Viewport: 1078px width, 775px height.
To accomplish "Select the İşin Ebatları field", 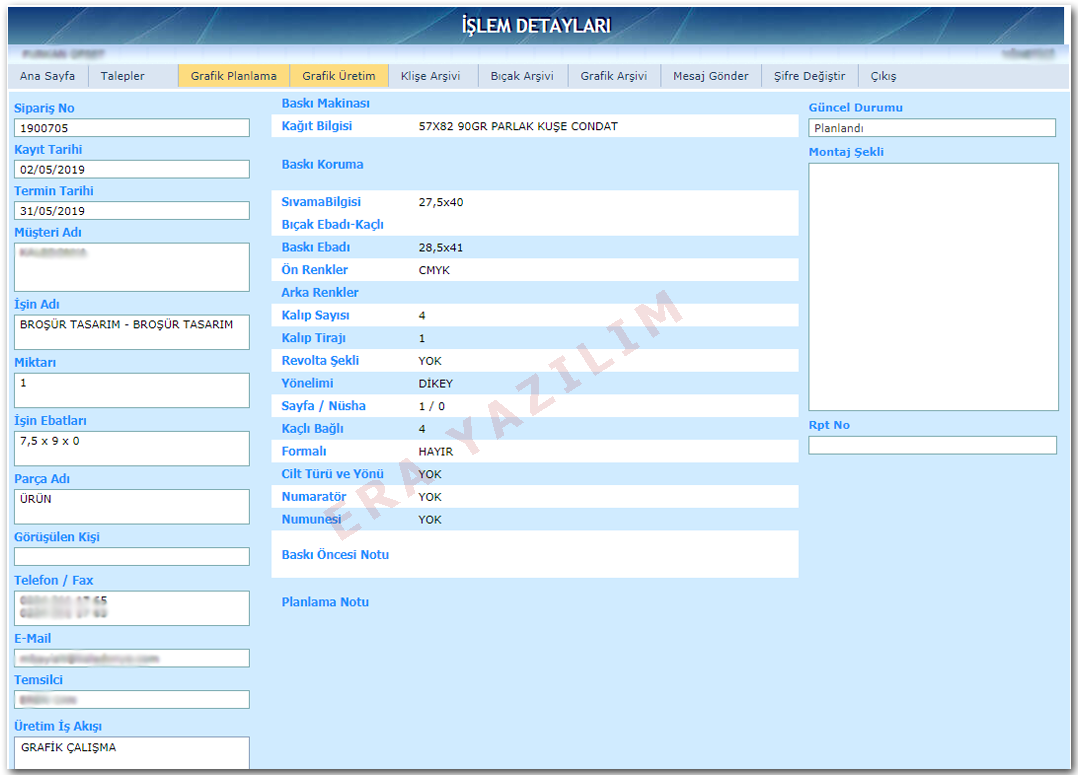I will click(x=132, y=449).
